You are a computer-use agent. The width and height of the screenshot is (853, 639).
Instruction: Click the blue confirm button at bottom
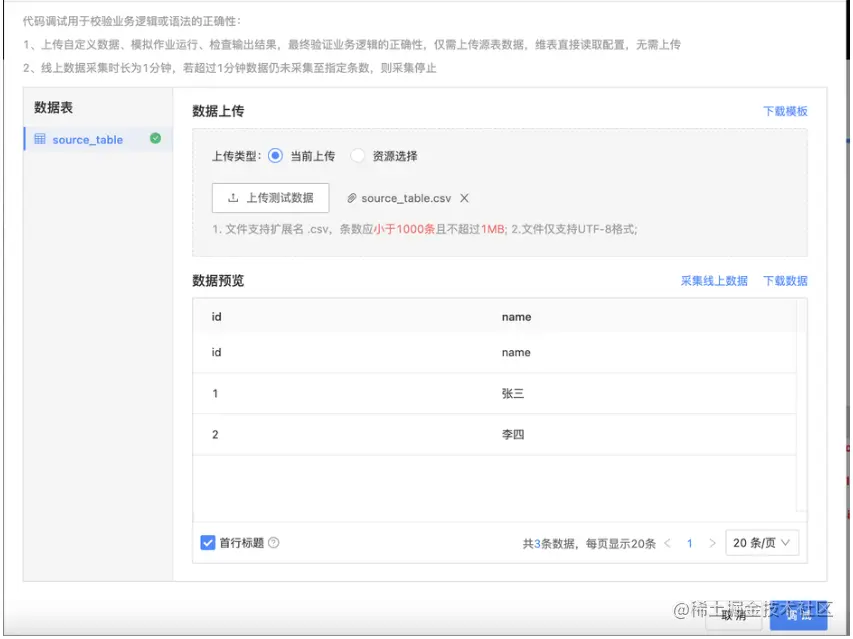tap(800, 617)
